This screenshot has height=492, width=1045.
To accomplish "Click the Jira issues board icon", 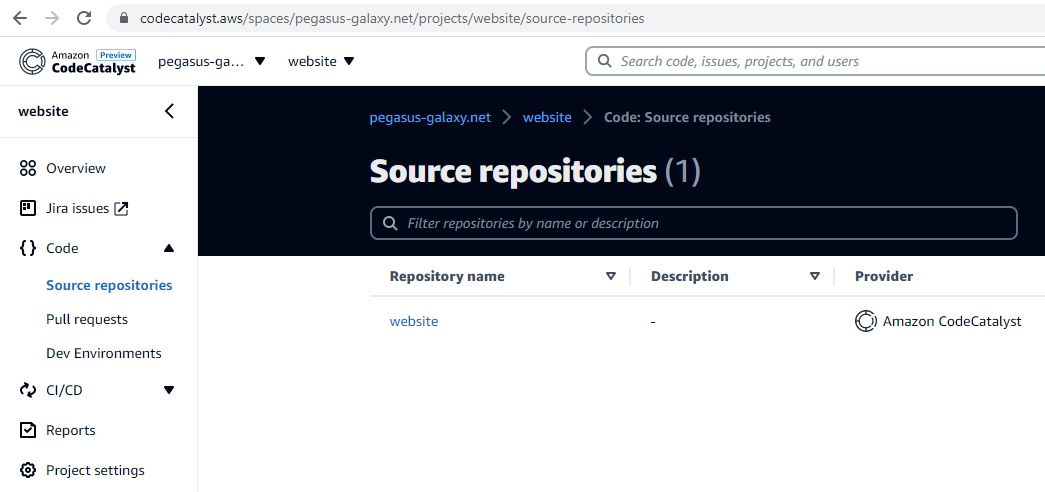I will coord(27,208).
